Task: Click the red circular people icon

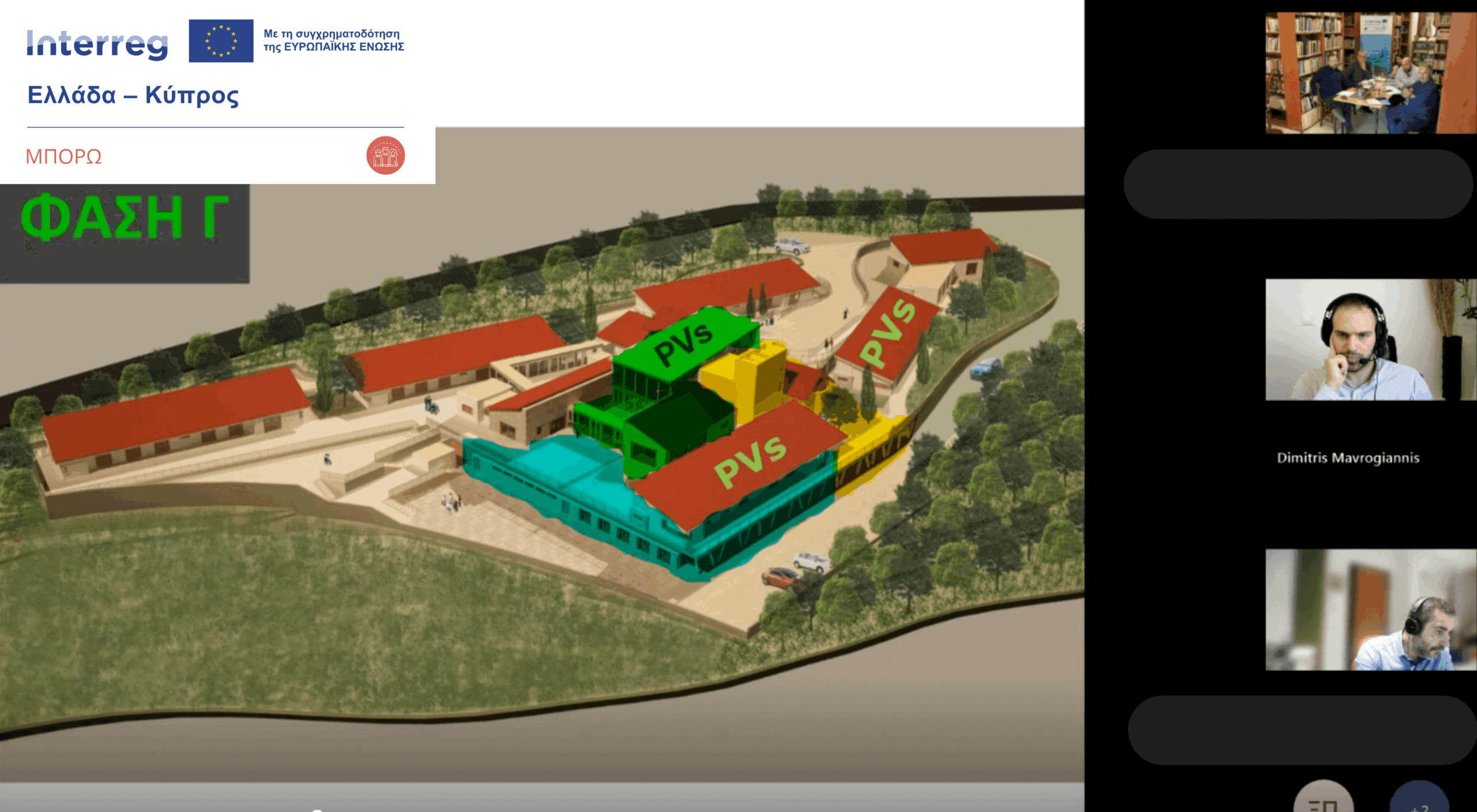Action: (385, 155)
